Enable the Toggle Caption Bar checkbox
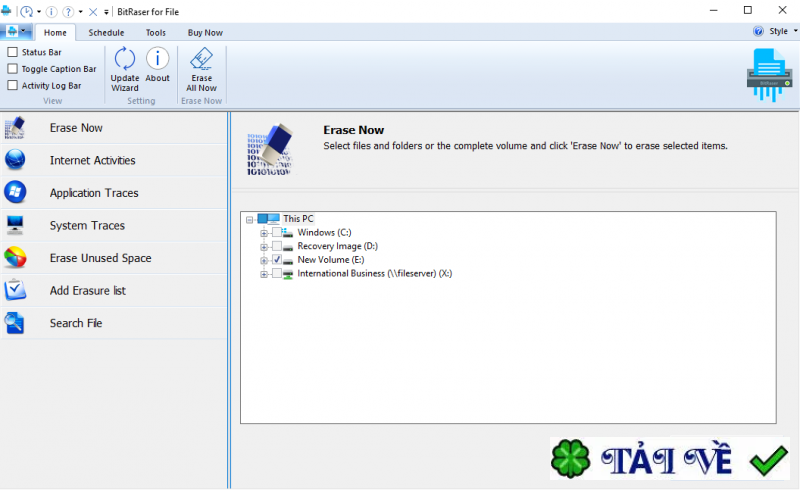The image size is (800, 490). coord(13,68)
